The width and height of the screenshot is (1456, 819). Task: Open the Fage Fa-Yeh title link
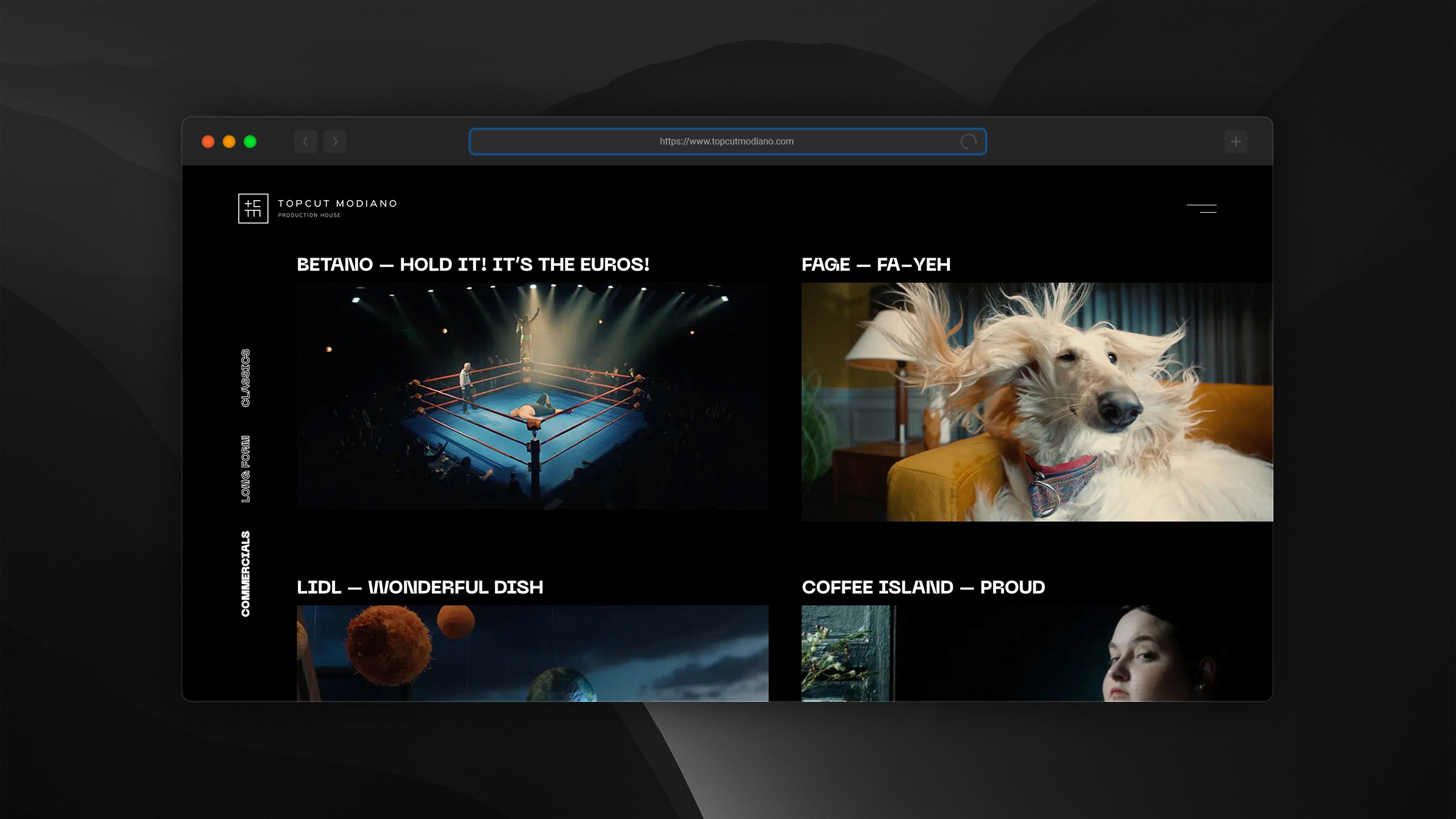[875, 264]
